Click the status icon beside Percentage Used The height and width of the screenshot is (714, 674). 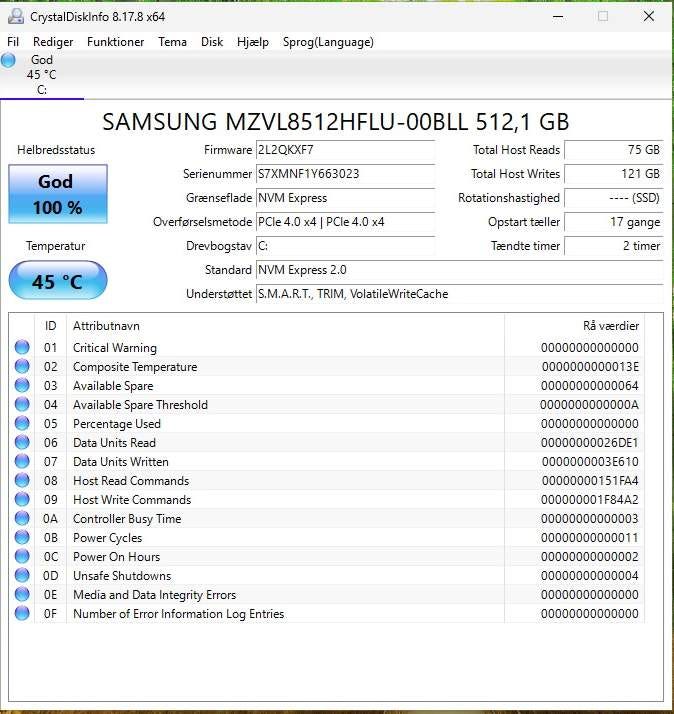[22, 424]
